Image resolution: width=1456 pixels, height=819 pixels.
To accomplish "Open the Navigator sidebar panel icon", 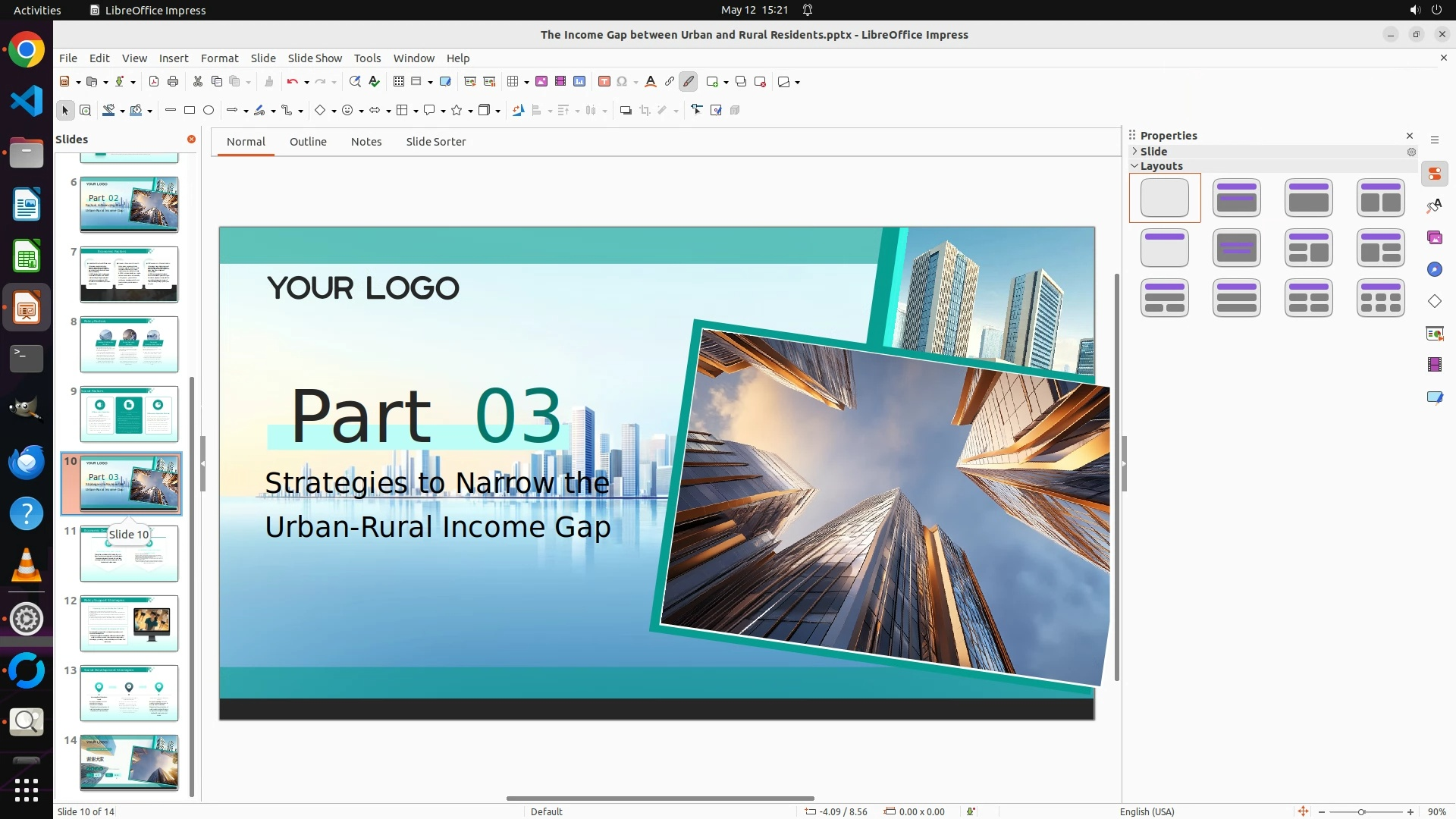I will [x=1434, y=270].
